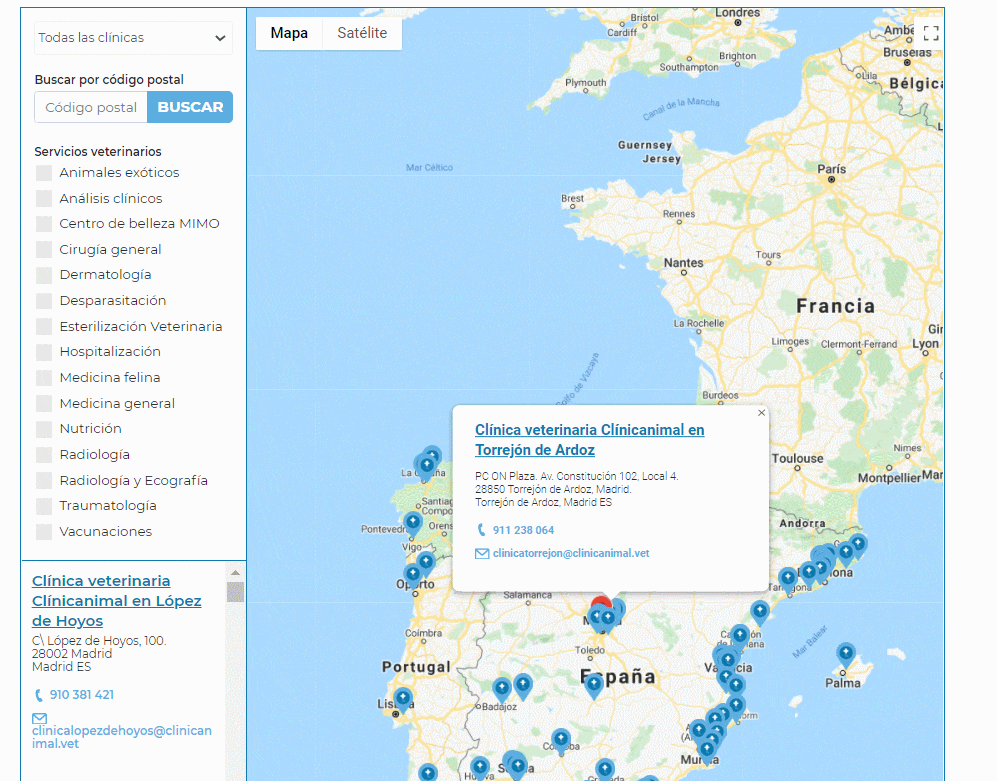Select the red highlighted Madrid pin
997x781 pixels.
coord(601,602)
